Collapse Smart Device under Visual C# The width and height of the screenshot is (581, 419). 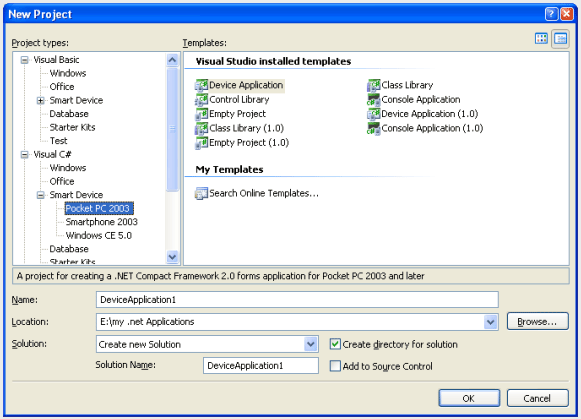pos(41,195)
